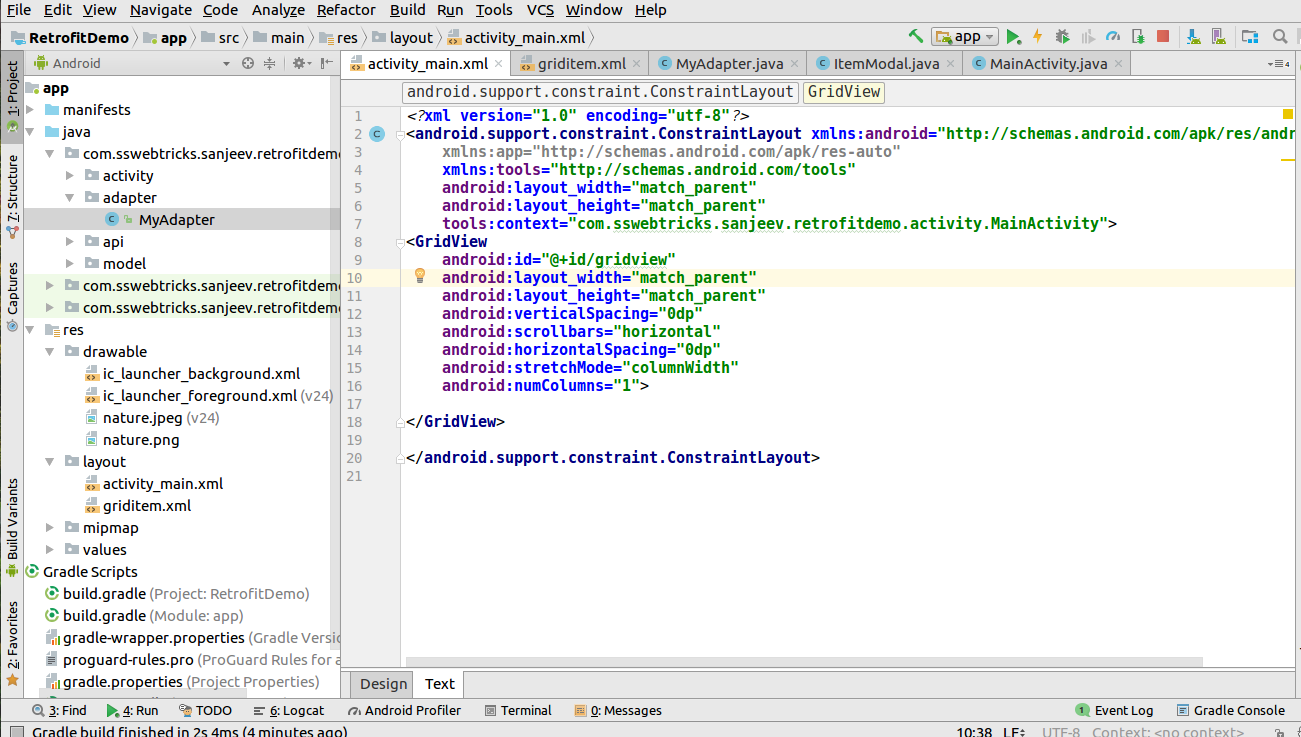Screen dimensions: 1301x737
Task: Select the Text tab at the editor bottom
Action: (x=439, y=684)
